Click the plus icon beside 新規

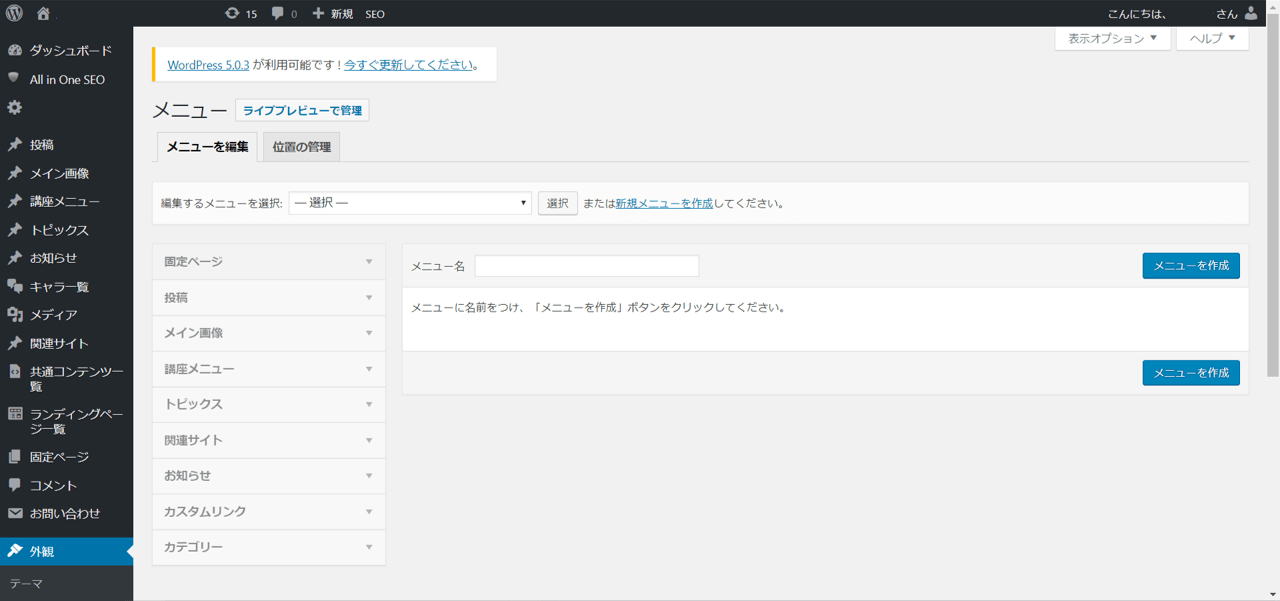tap(318, 13)
